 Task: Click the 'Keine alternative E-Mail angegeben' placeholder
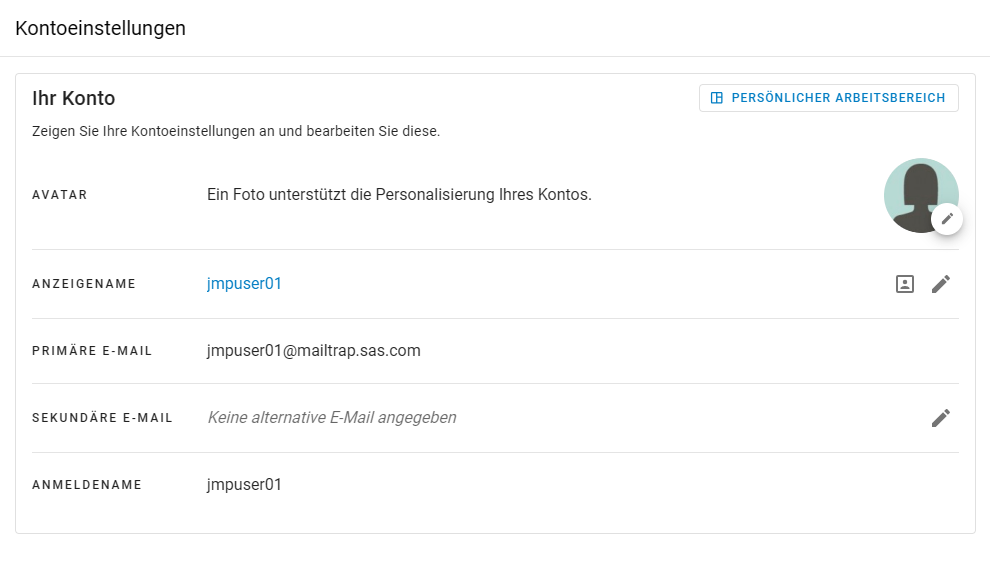[x=331, y=418]
